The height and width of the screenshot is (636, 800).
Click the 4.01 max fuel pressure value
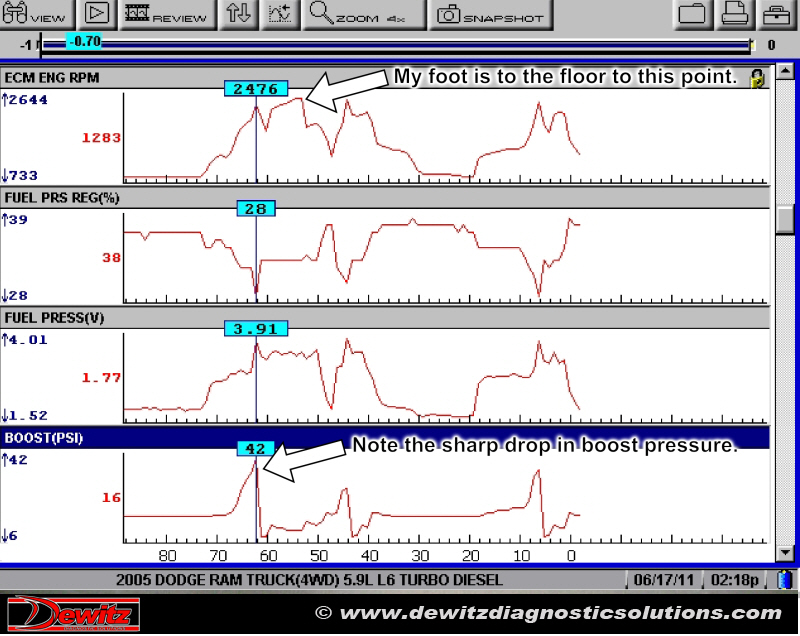pos(25,340)
